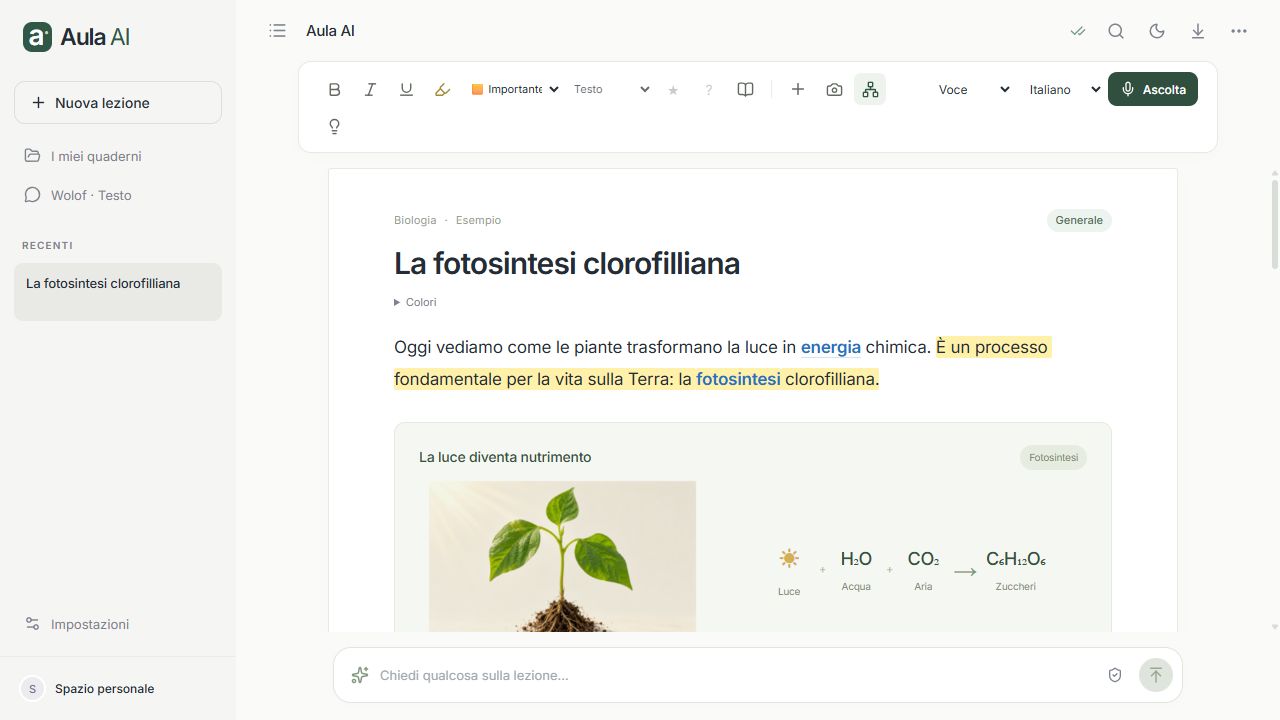1280x720 pixels.
Task: Click the plus icon in the toolbar
Action: coord(798,90)
